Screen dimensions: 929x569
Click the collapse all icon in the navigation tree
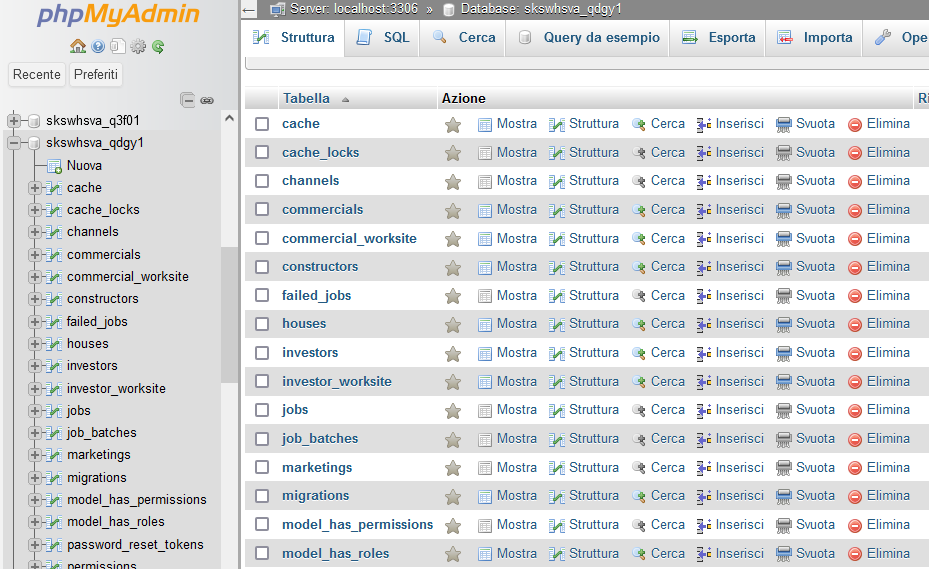pyautogui.click(x=187, y=100)
